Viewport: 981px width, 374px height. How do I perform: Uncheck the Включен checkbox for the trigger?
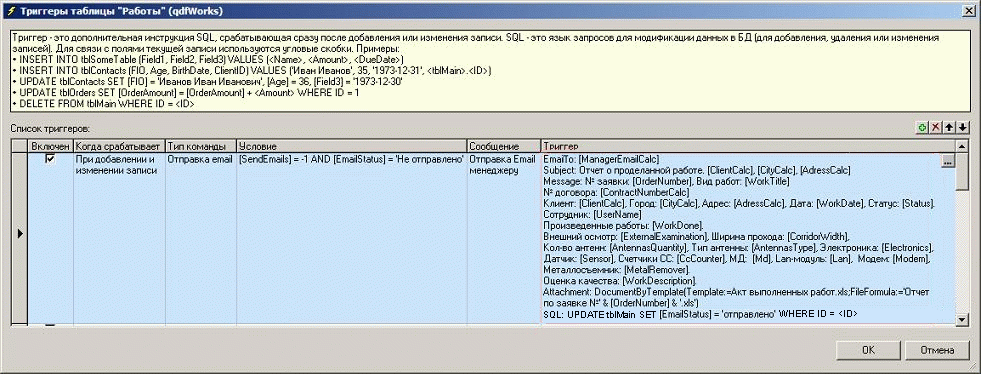point(51,159)
